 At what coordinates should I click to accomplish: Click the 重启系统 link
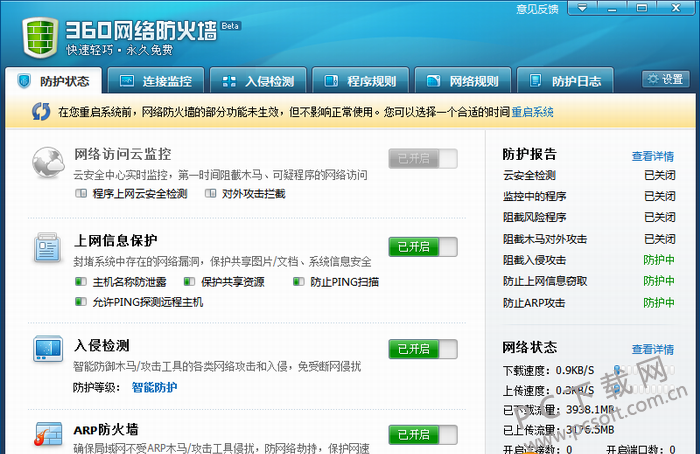tap(533, 112)
